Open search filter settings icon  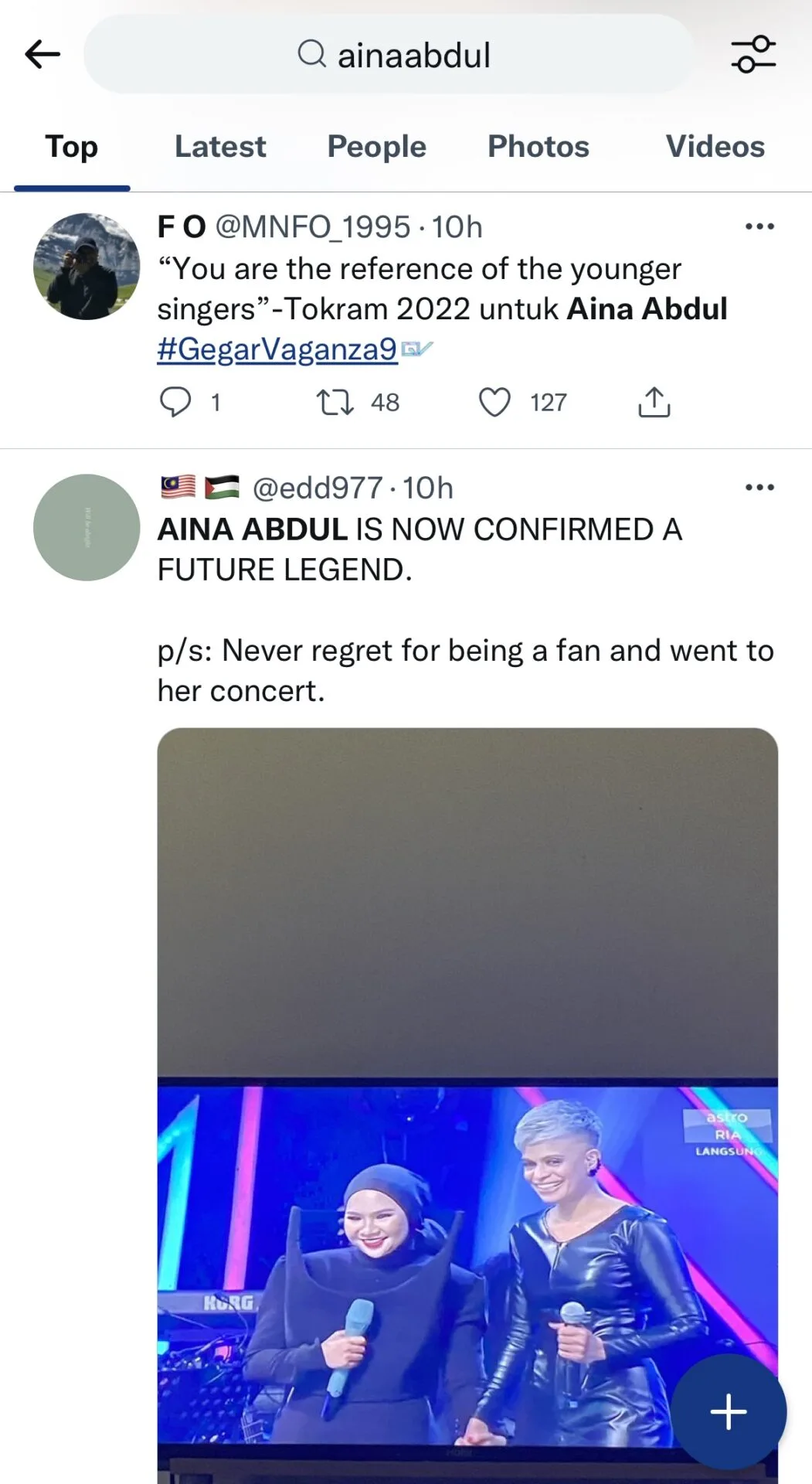(753, 54)
